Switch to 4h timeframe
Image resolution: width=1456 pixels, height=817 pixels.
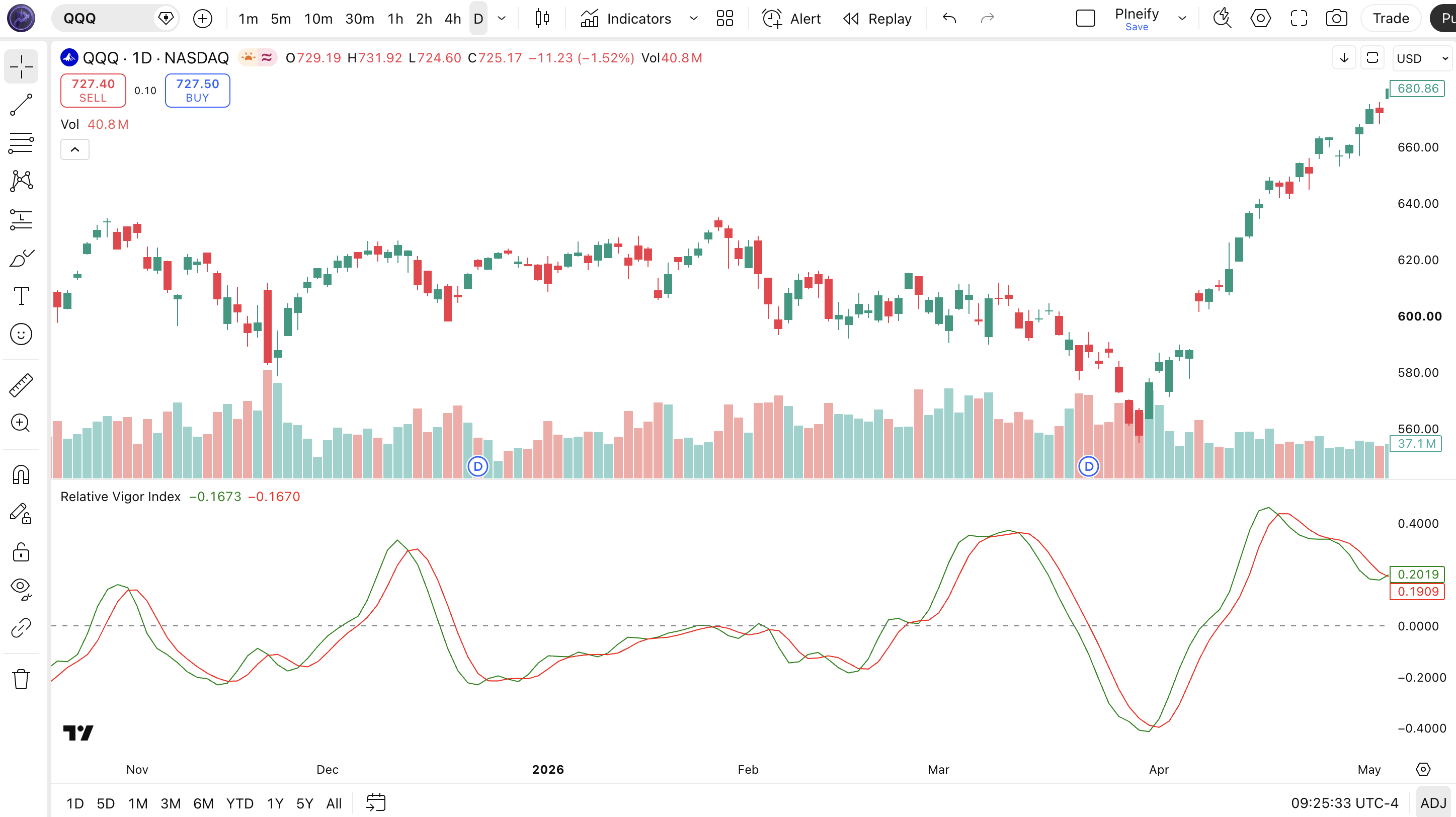(452, 19)
